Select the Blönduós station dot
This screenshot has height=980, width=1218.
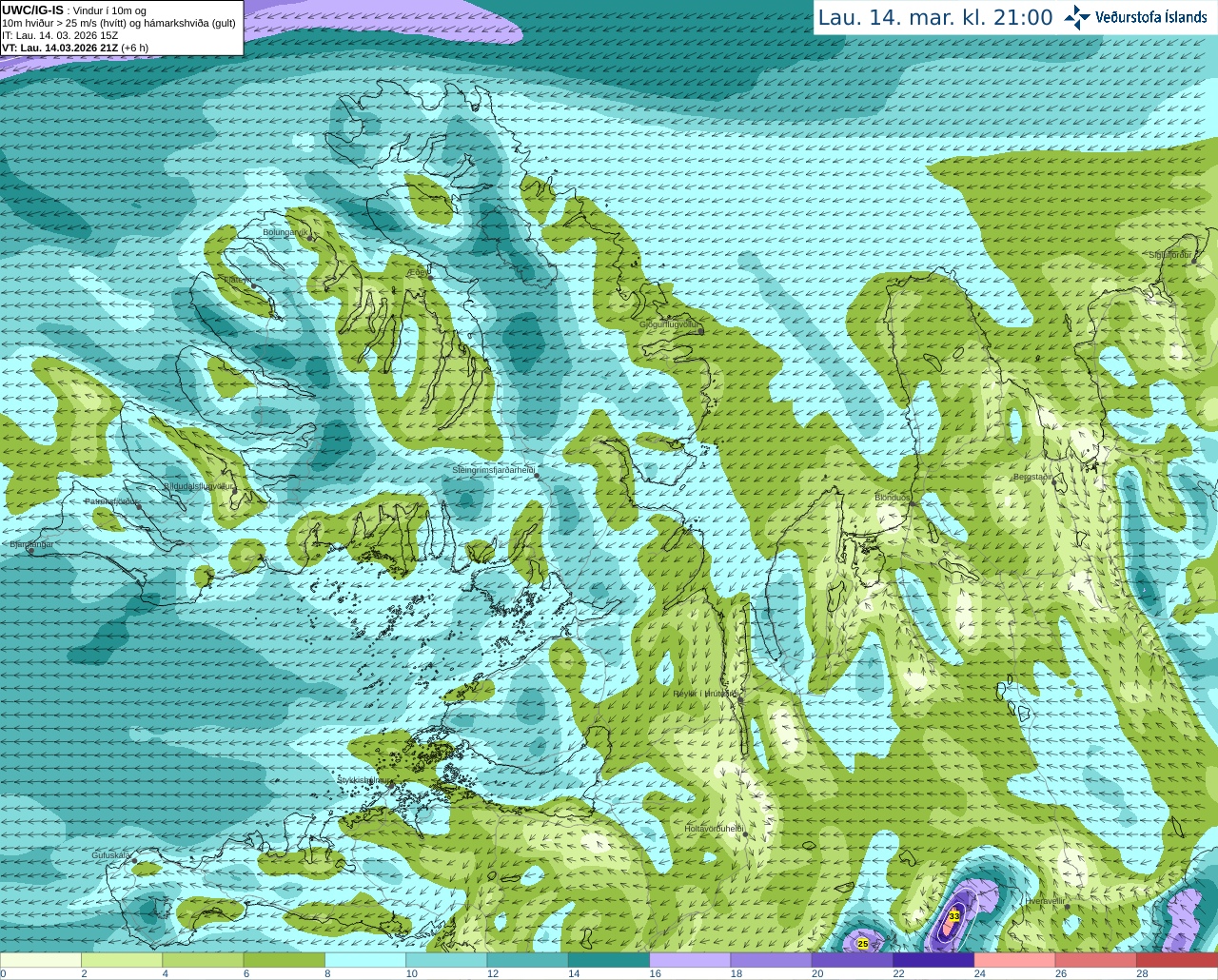click(911, 503)
